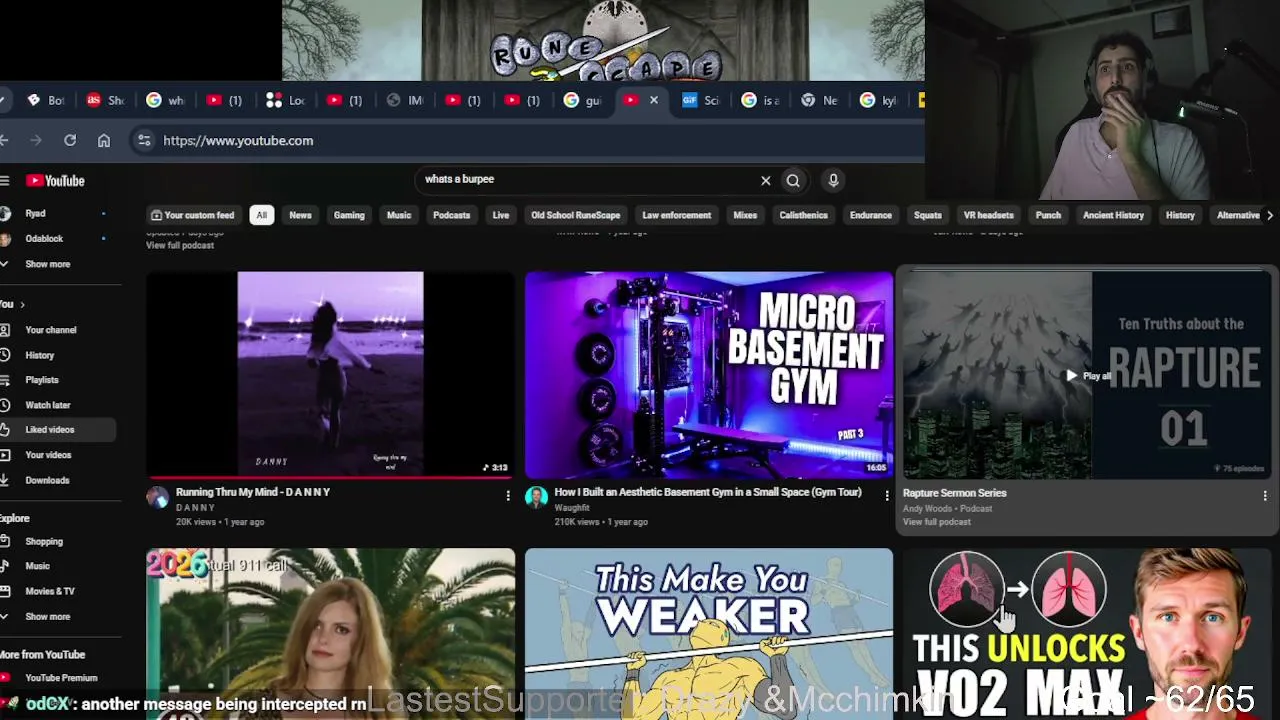Viewport: 1280px width, 720px height.
Task: Switch to the 'Sci' browser tab
Action: [x=701, y=100]
